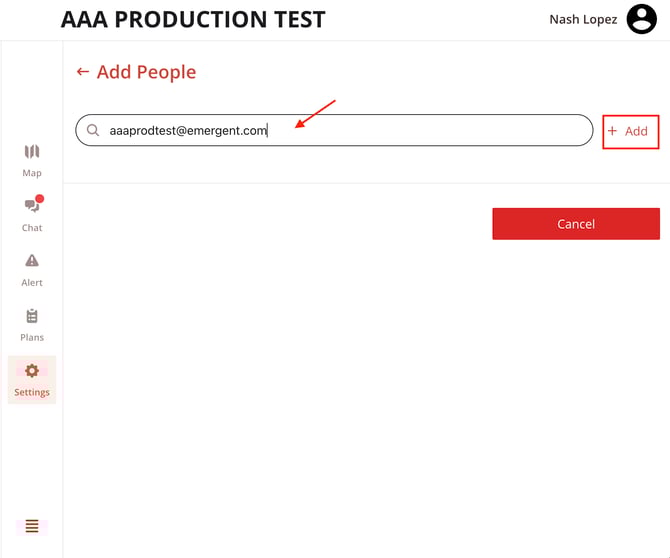Click the Nash Lopez username
This screenshot has width=670, height=558.
[x=583, y=19]
